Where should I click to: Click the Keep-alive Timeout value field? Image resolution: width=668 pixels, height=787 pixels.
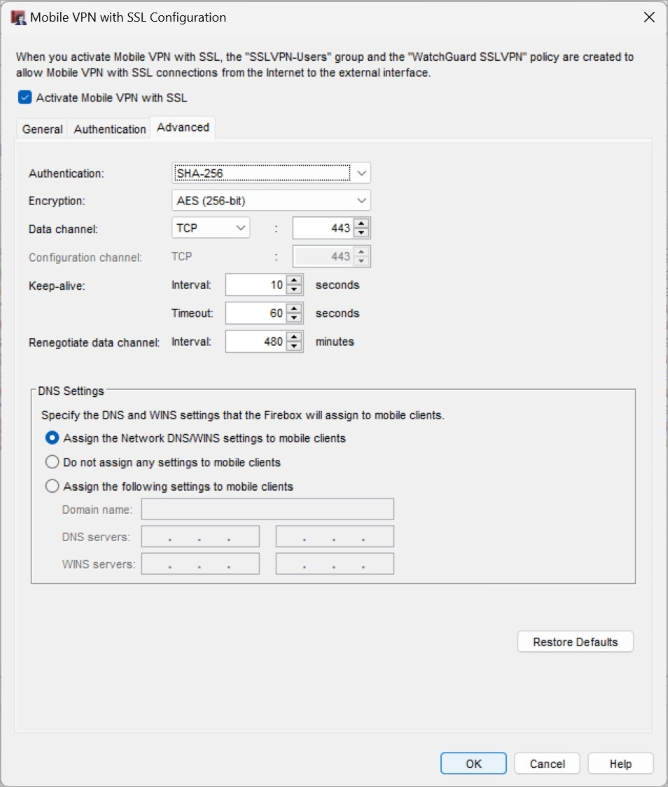256,313
